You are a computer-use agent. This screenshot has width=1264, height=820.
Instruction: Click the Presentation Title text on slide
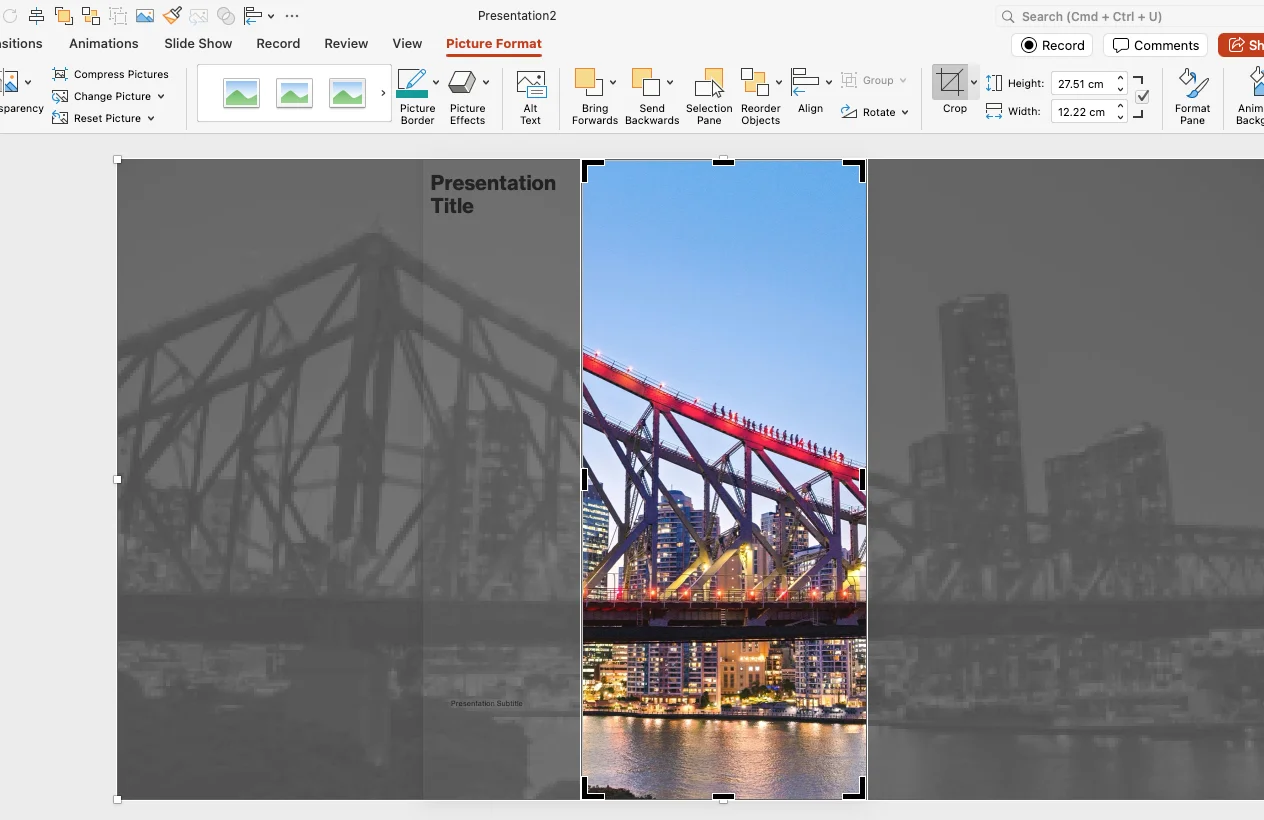click(493, 194)
